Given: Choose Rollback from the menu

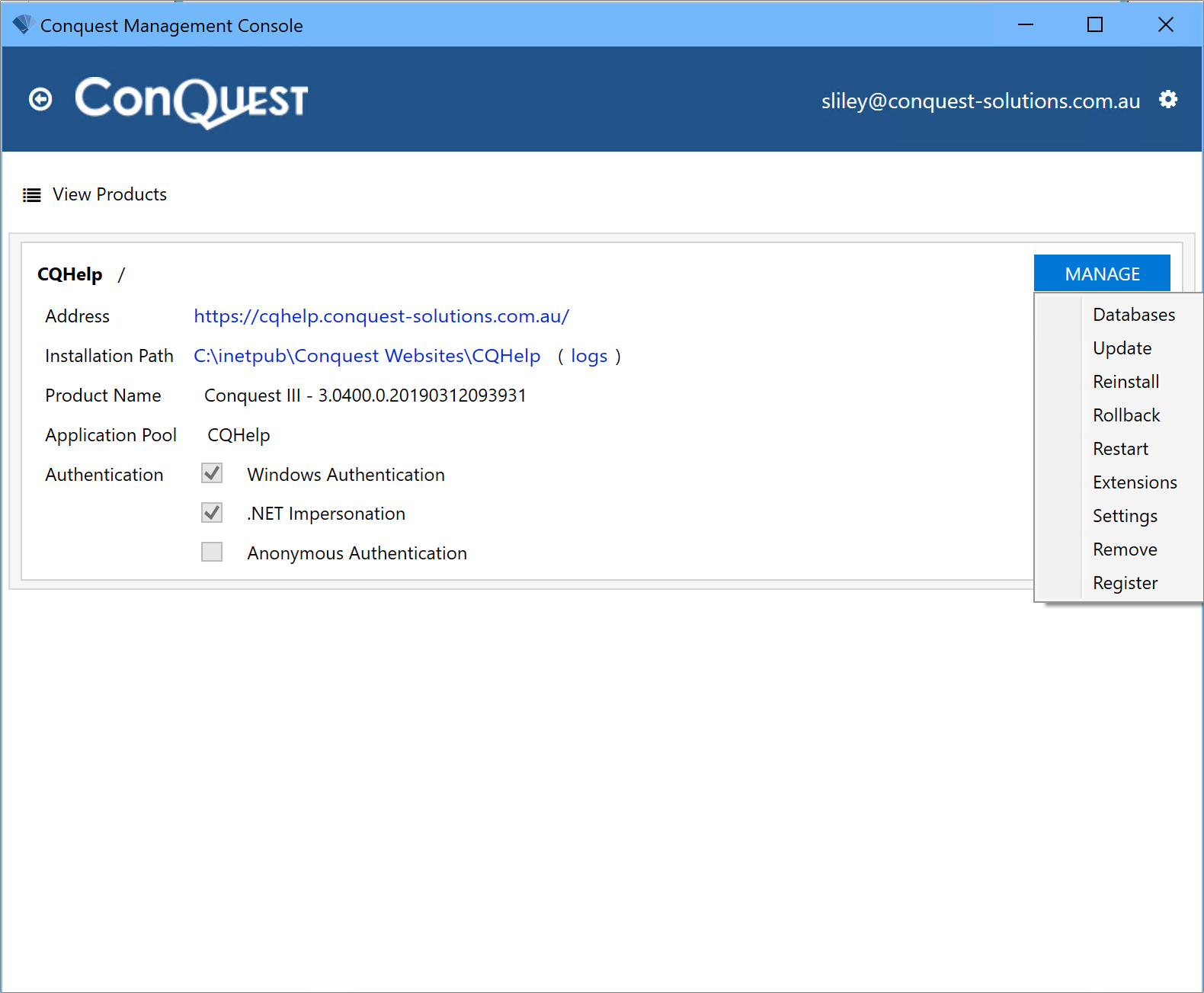Looking at the screenshot, I should coord(1126,415).
